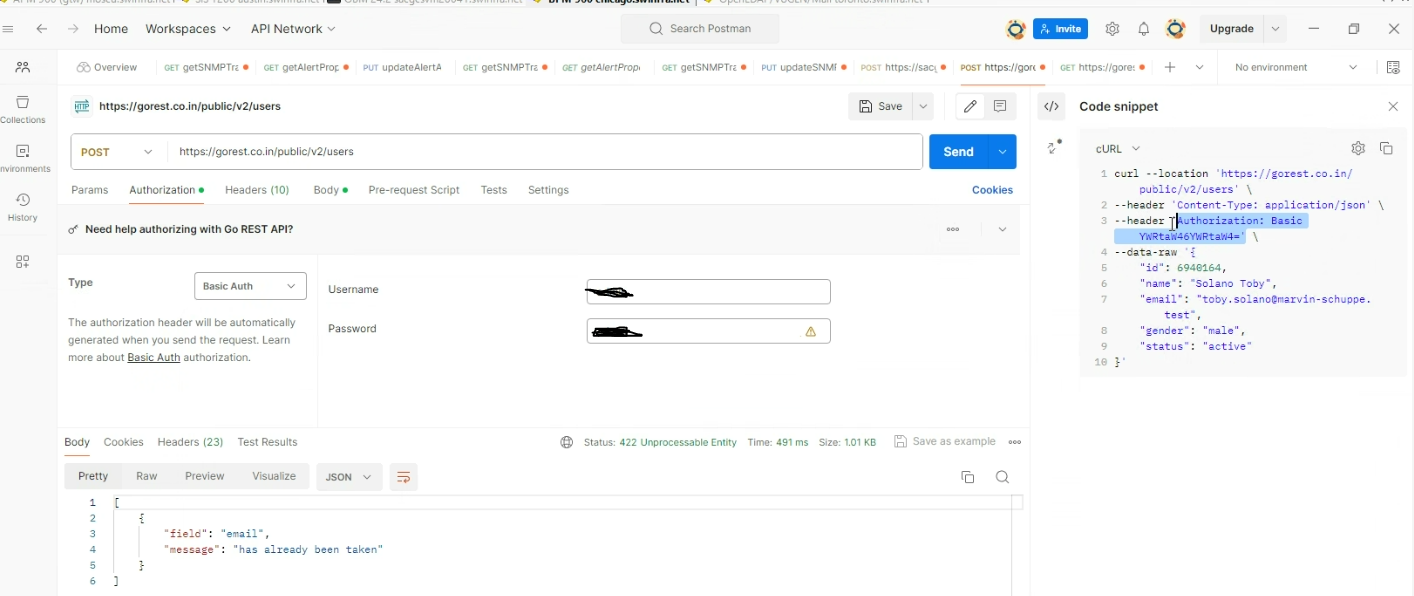Viewport: 1414px width, 596px height.
Task: Click the sync status icon beside Invite
Action: (x=1016, y=29)
